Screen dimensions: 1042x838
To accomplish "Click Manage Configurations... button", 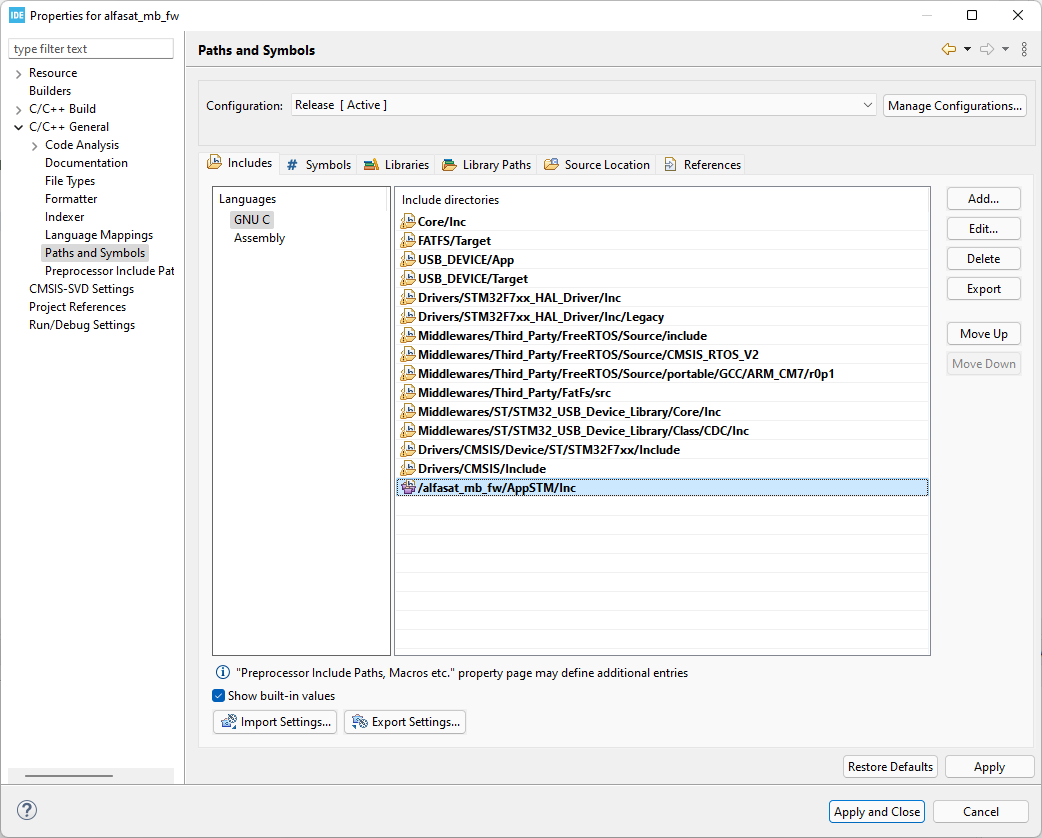I will (x=955, y=106).
